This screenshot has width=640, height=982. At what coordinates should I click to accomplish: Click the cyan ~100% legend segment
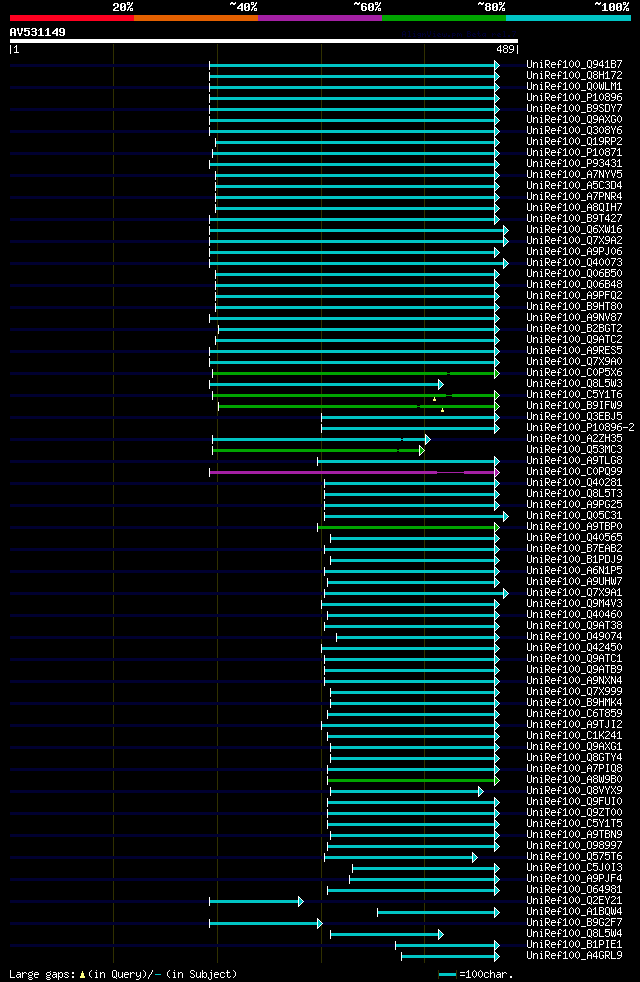[568, 18]
